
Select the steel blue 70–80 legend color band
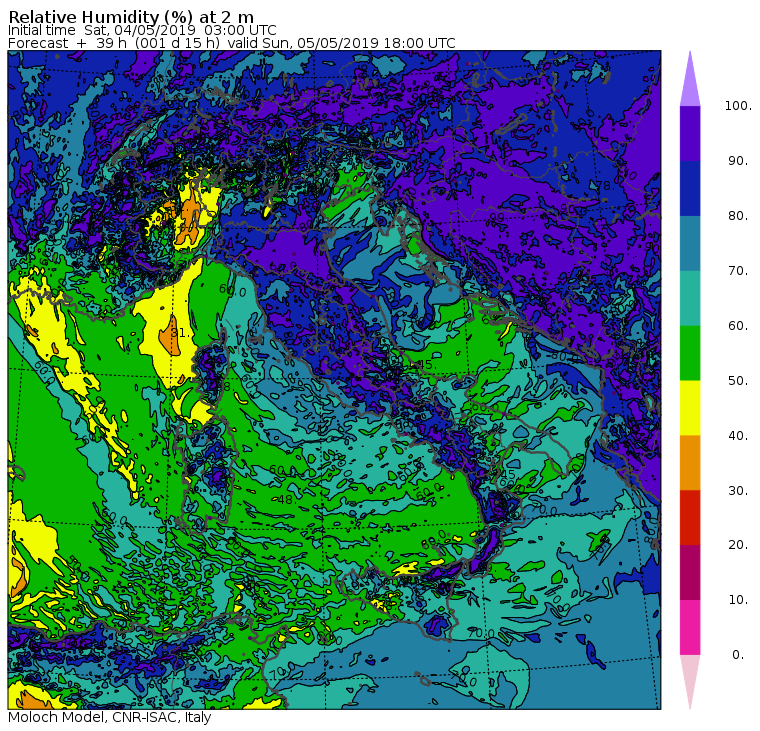[x=690, y=243]
